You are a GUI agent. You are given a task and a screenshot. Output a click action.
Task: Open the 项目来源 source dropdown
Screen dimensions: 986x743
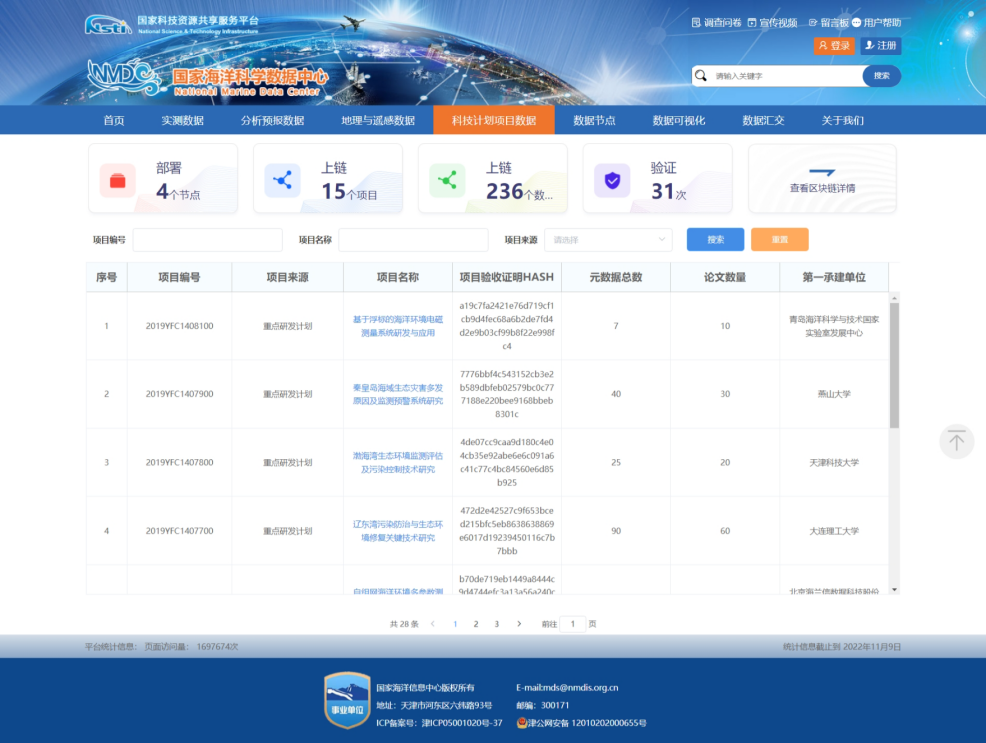coord(607,240)
